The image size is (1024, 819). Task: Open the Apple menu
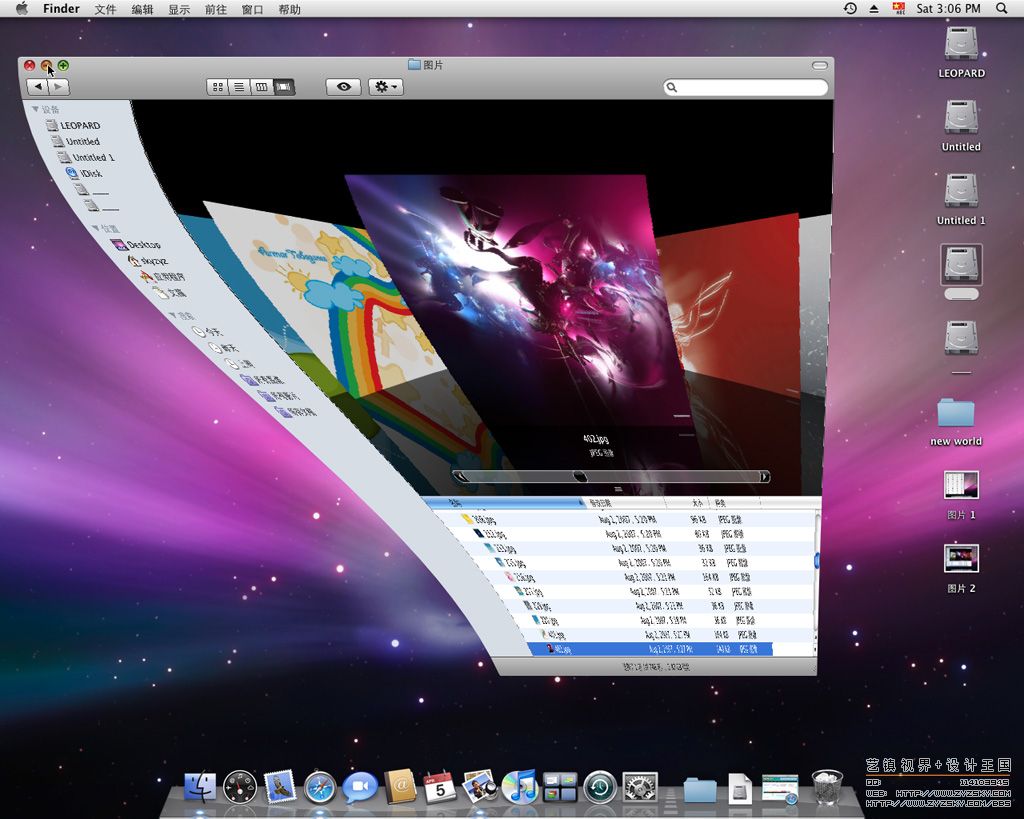(22, 8)
